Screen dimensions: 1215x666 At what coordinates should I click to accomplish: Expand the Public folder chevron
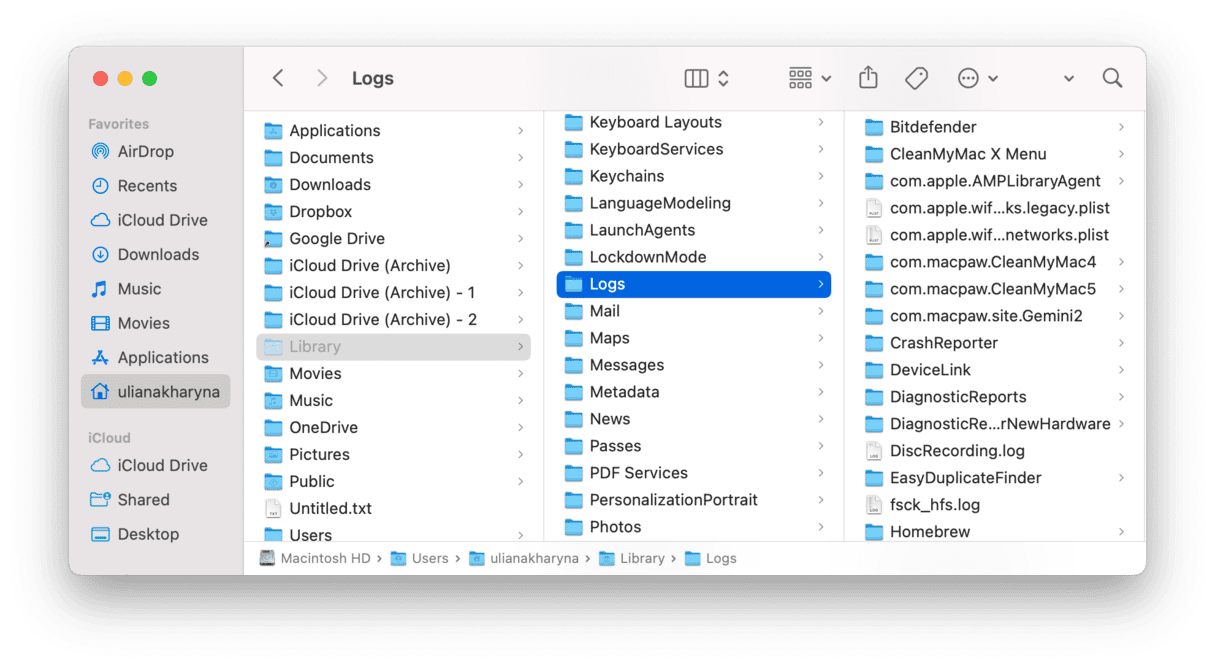coord(521,482)
